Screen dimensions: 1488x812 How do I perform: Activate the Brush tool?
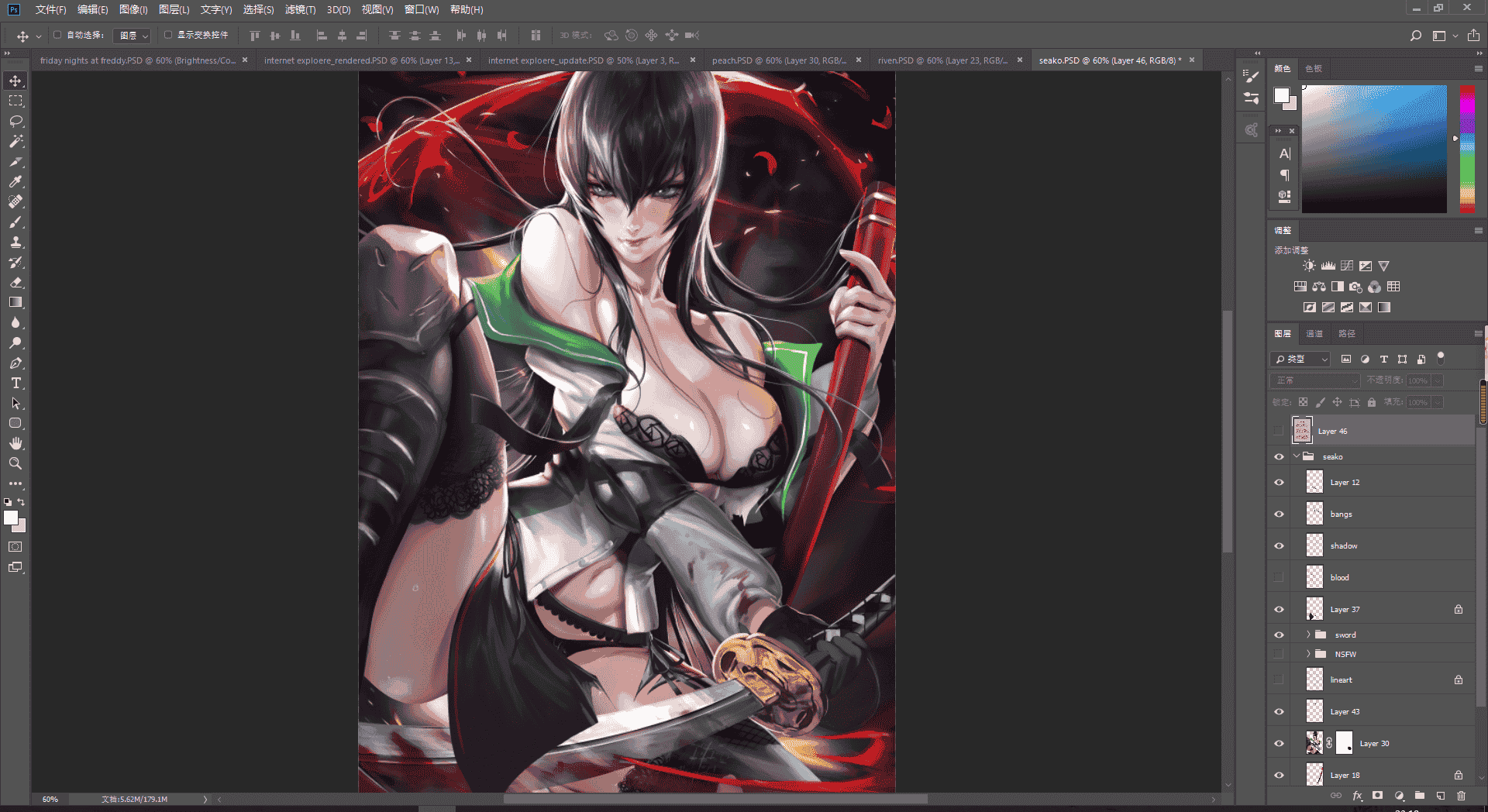[x=15, y=222]
